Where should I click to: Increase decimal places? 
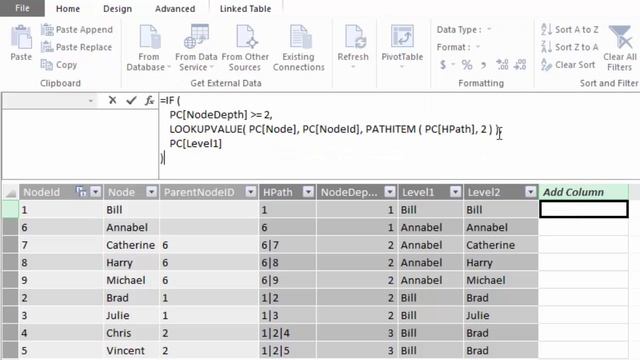502,65
